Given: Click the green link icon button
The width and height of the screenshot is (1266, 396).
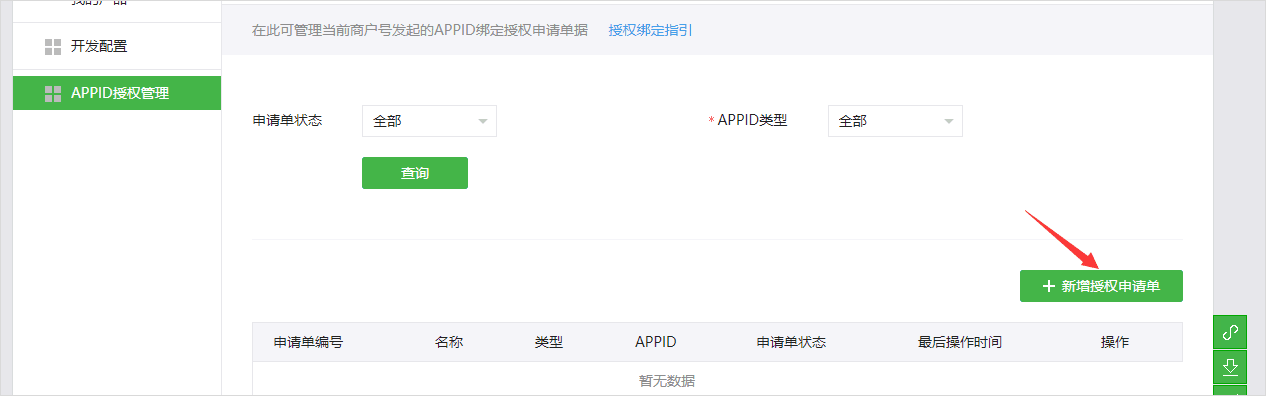Looking at the screenshot, I should (x=1231, y=331).
